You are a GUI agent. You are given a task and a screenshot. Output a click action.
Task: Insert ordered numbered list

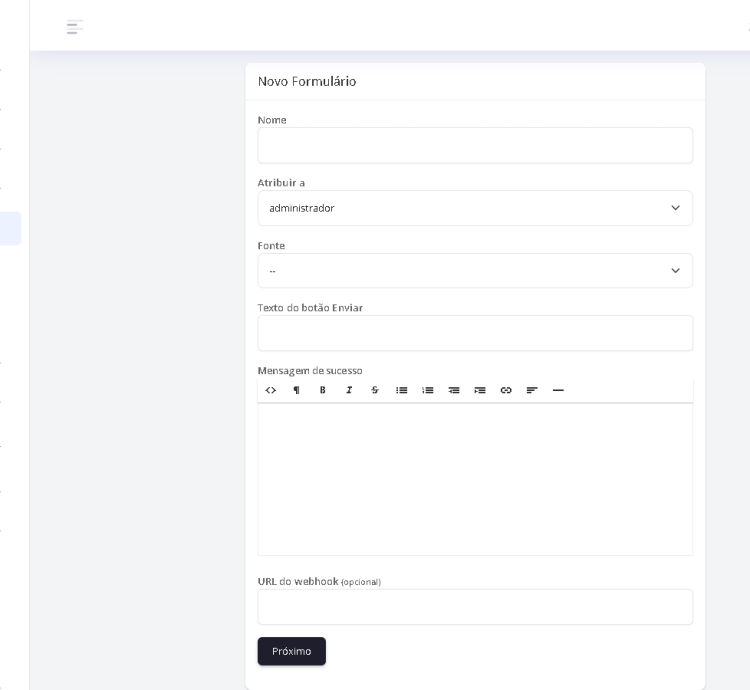(428, 390)
